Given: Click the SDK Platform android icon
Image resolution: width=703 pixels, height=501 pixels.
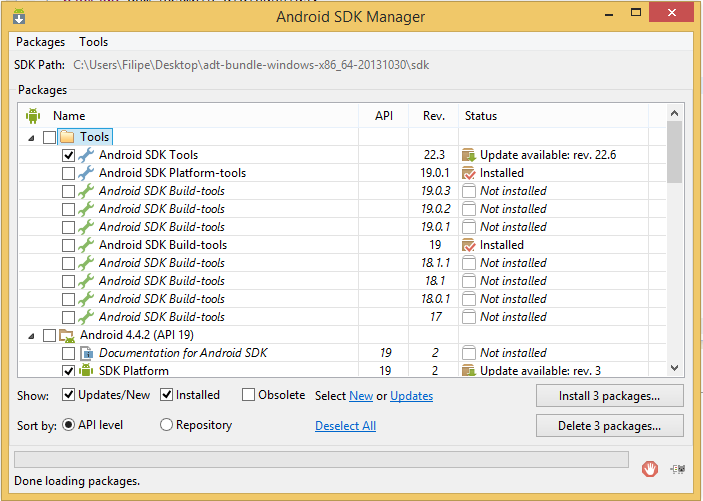Looking at the screenshot, I should pos(86,370).
